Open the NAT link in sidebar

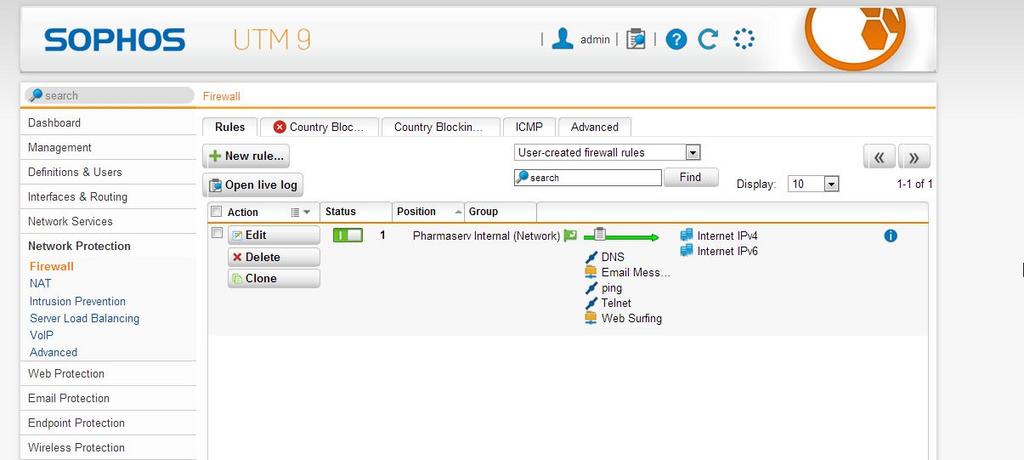[x=40, y=284]
